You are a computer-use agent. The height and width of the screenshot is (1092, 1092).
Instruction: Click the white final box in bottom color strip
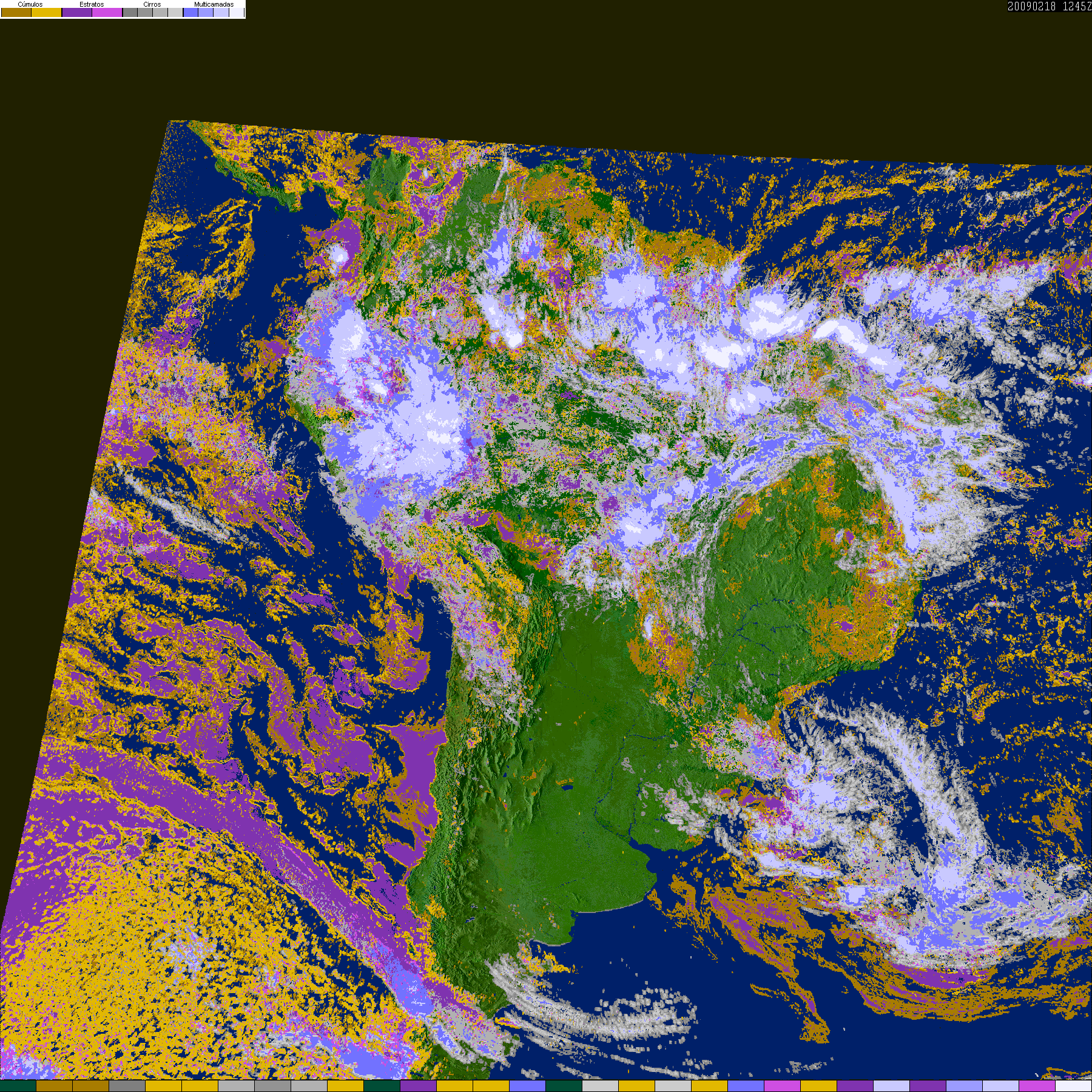pyautogui.click(x=1073, y=1086)
